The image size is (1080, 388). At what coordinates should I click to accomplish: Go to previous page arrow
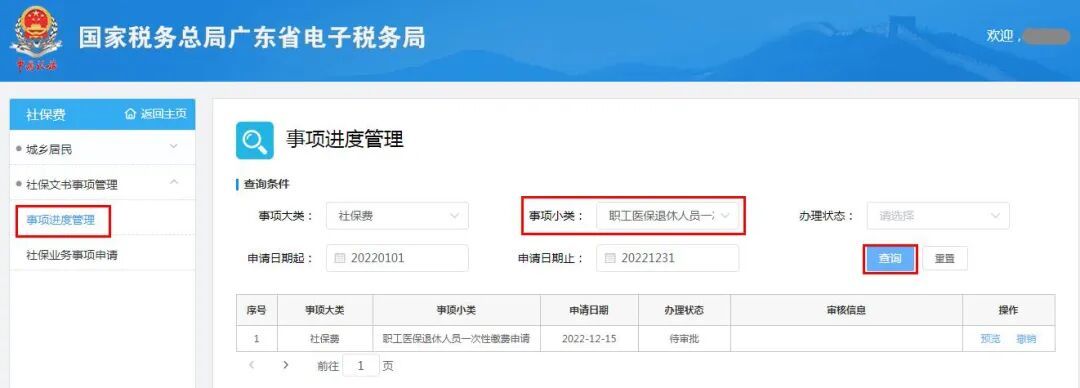tap(252, 365)
